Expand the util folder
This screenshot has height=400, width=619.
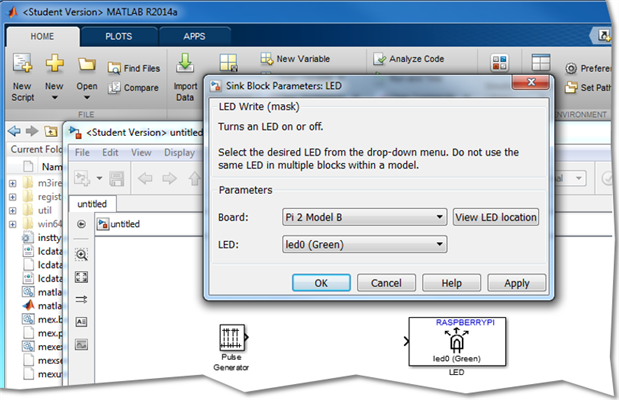13,210
